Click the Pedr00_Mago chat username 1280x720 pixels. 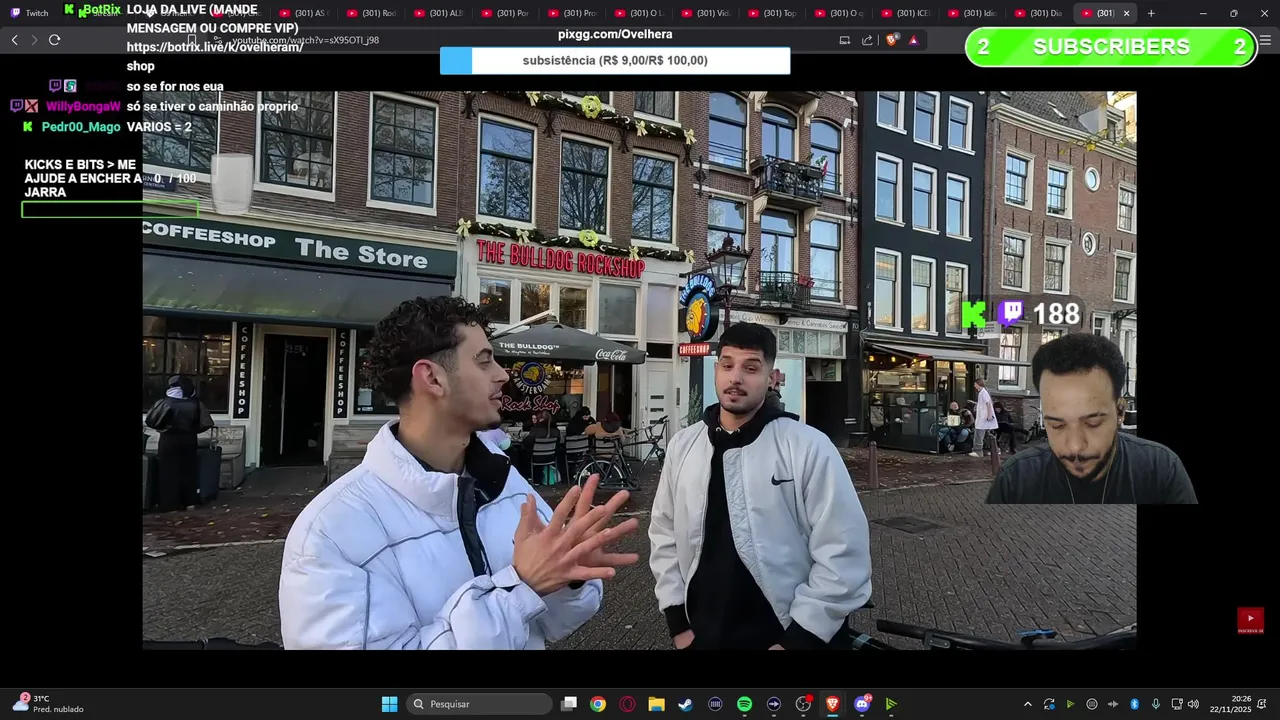click(x=81, y=127)
